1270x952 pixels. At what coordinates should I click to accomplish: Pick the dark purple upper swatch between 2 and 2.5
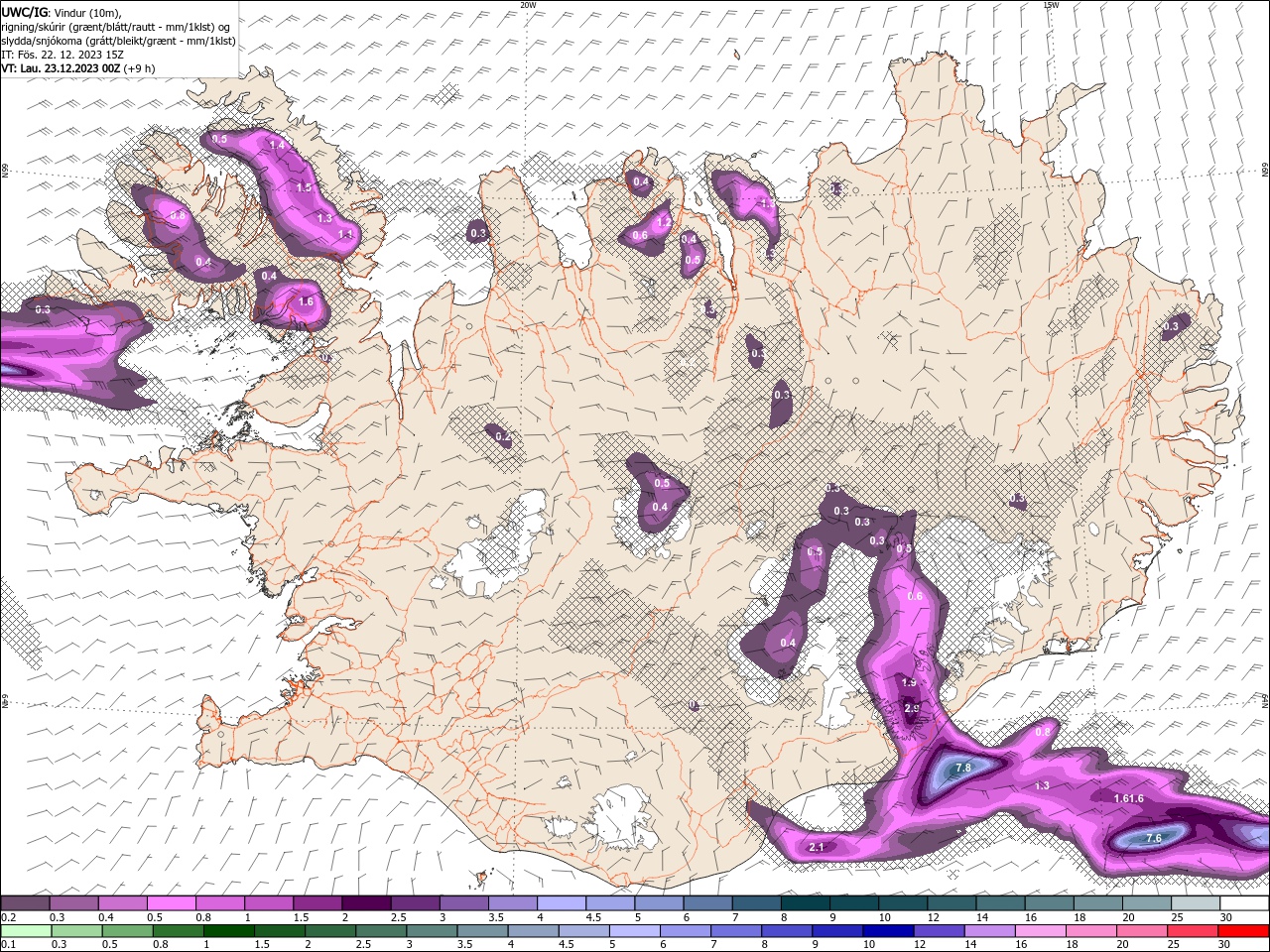365,903
